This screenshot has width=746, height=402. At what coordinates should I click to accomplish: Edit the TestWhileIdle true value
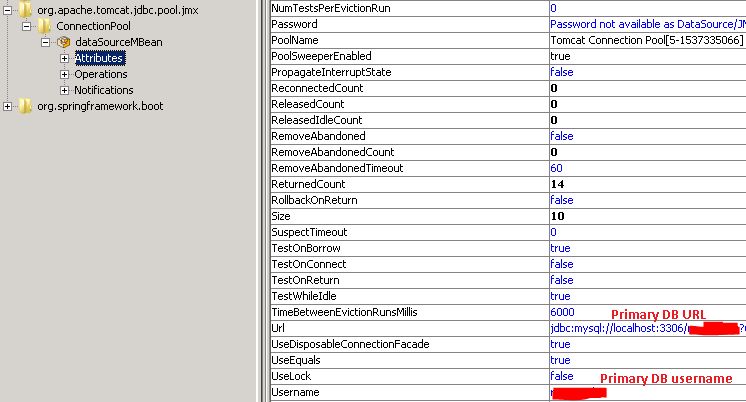pyautogui.click(x=560, y=296)
